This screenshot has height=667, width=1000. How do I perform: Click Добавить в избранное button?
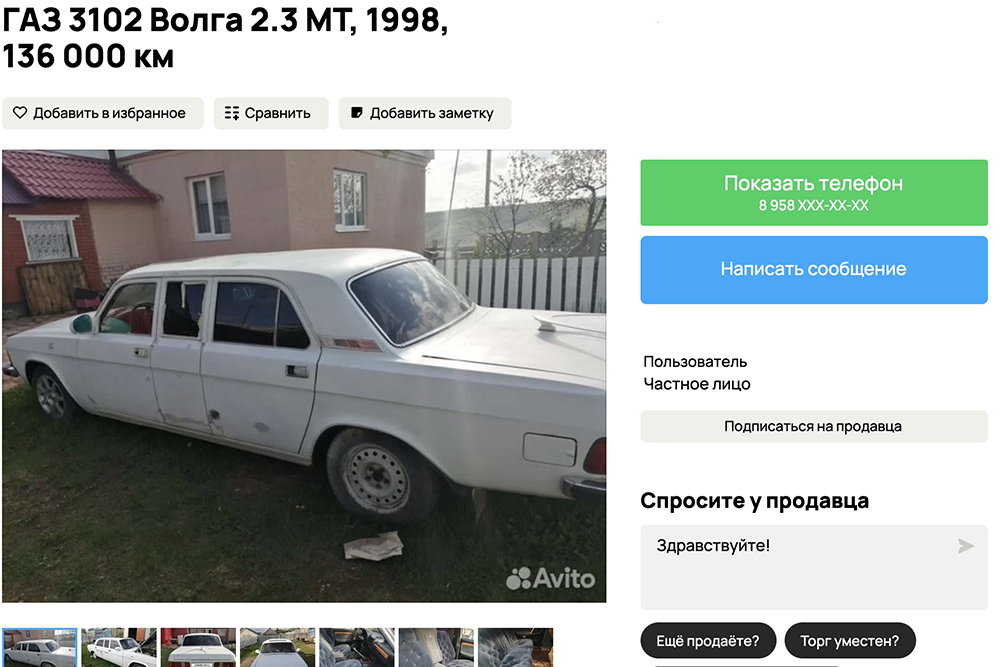pos(103,114)
